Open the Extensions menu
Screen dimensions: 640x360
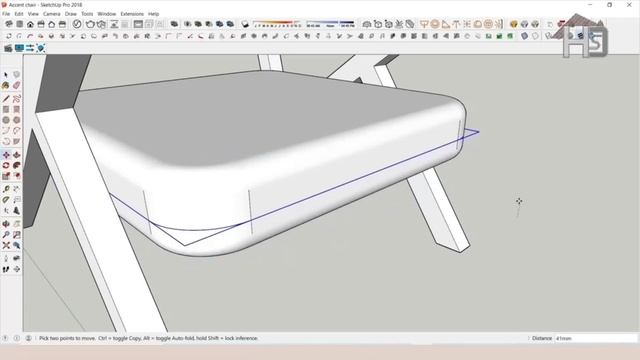(x=132, y=14)
